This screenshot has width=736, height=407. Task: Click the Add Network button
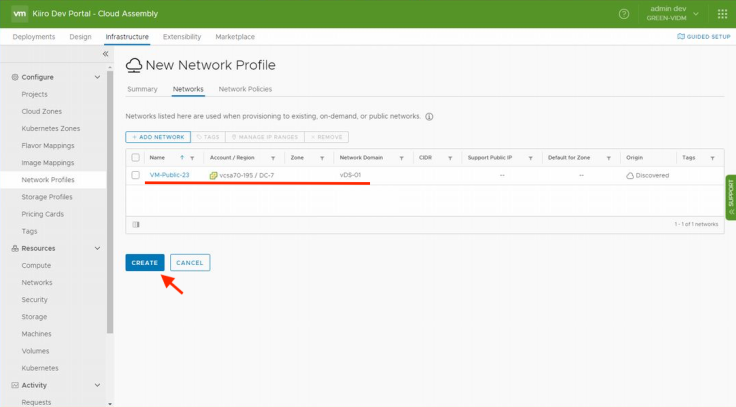pos(158,137)
